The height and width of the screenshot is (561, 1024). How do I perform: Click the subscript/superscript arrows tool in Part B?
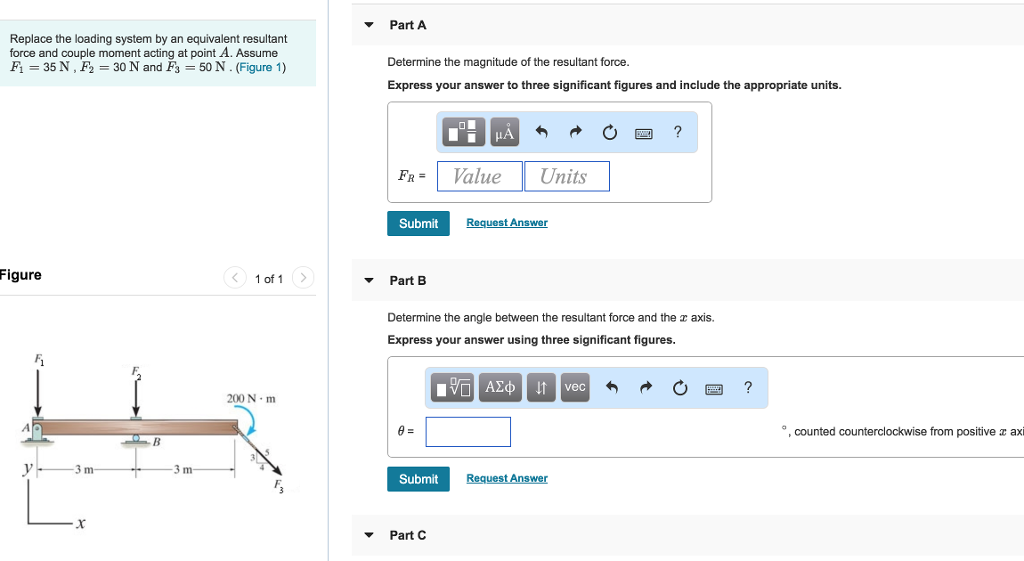[x=541, y=387]
